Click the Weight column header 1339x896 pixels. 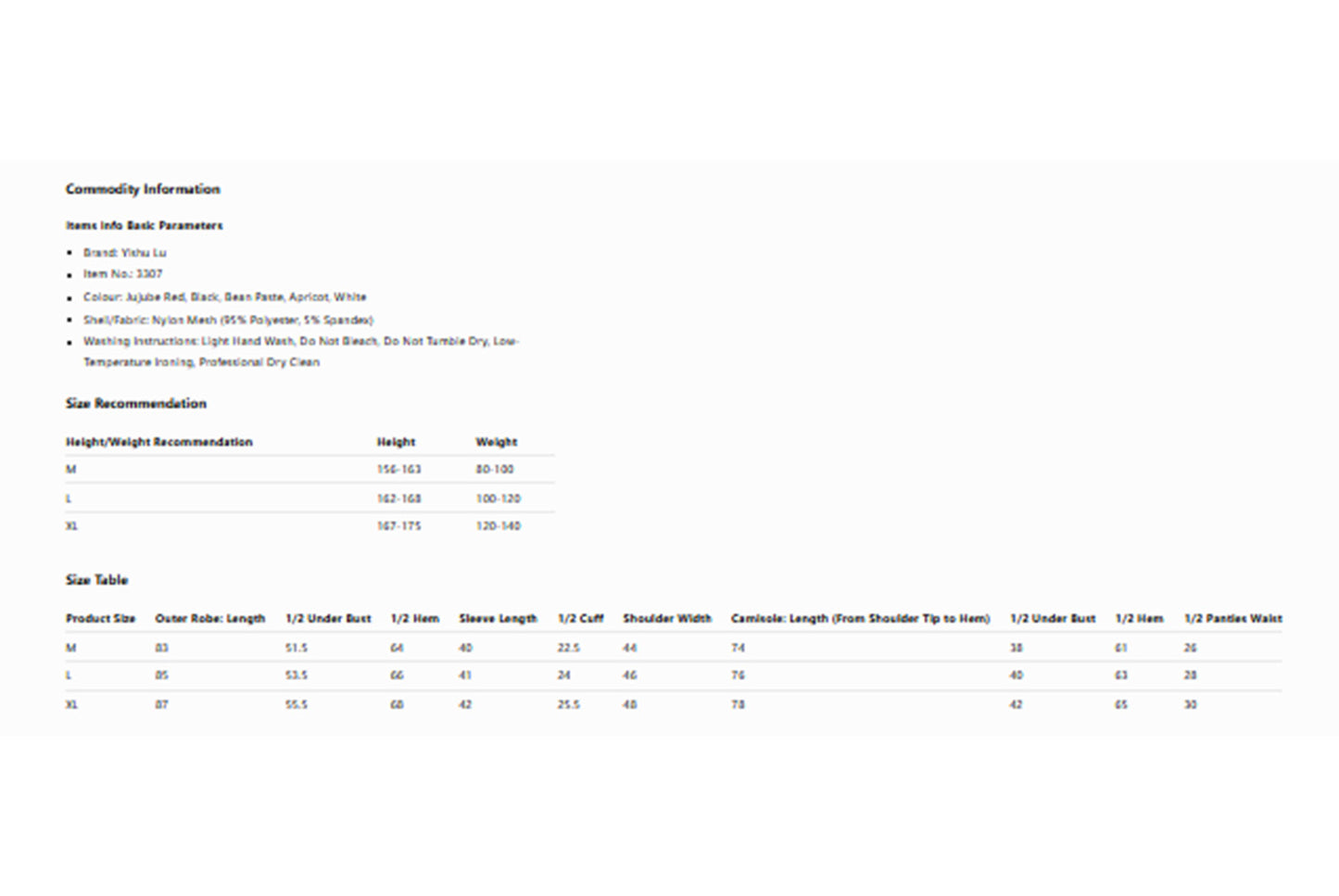[496, 442]
